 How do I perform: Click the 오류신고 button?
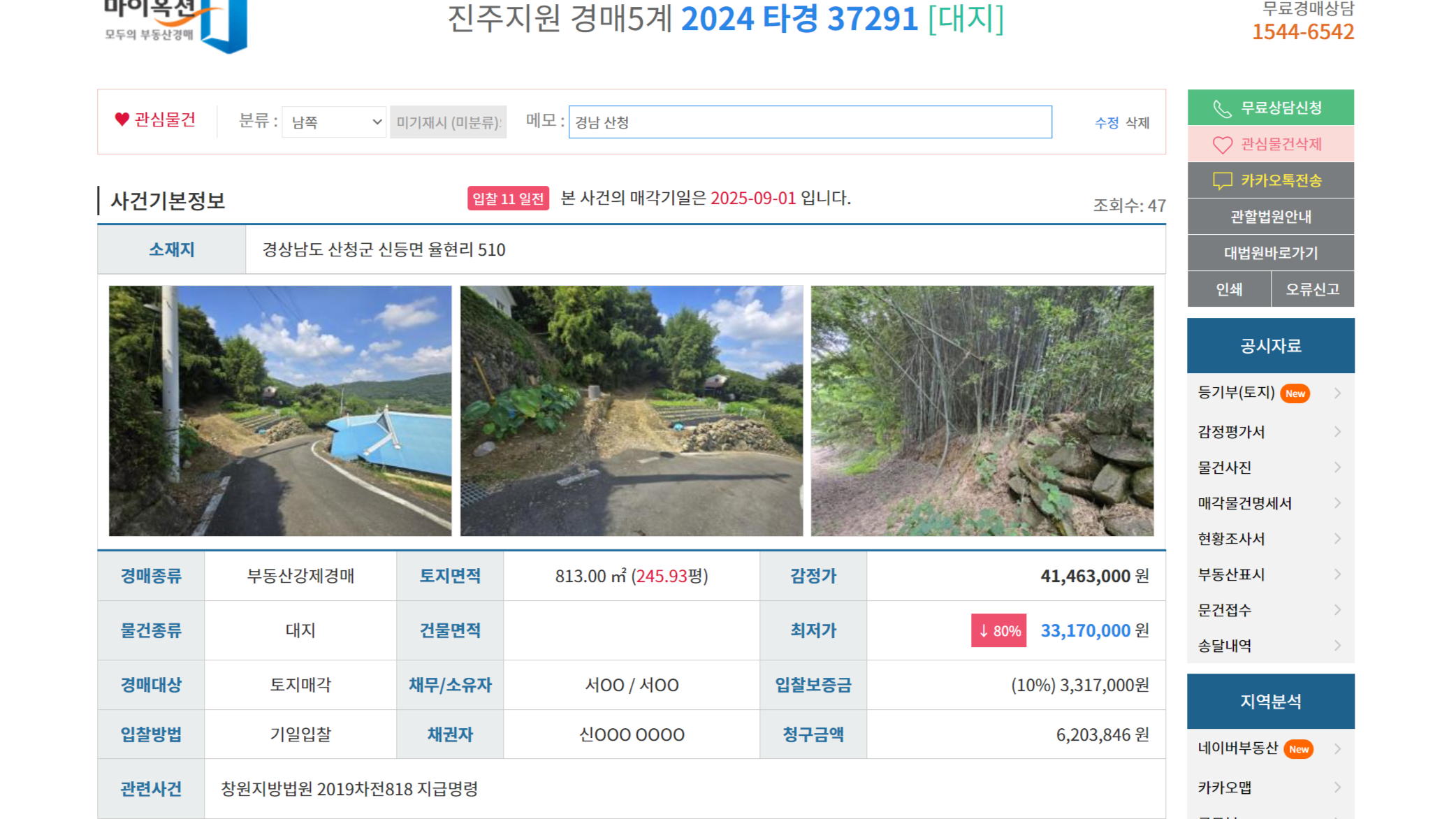click(1313, 289)
